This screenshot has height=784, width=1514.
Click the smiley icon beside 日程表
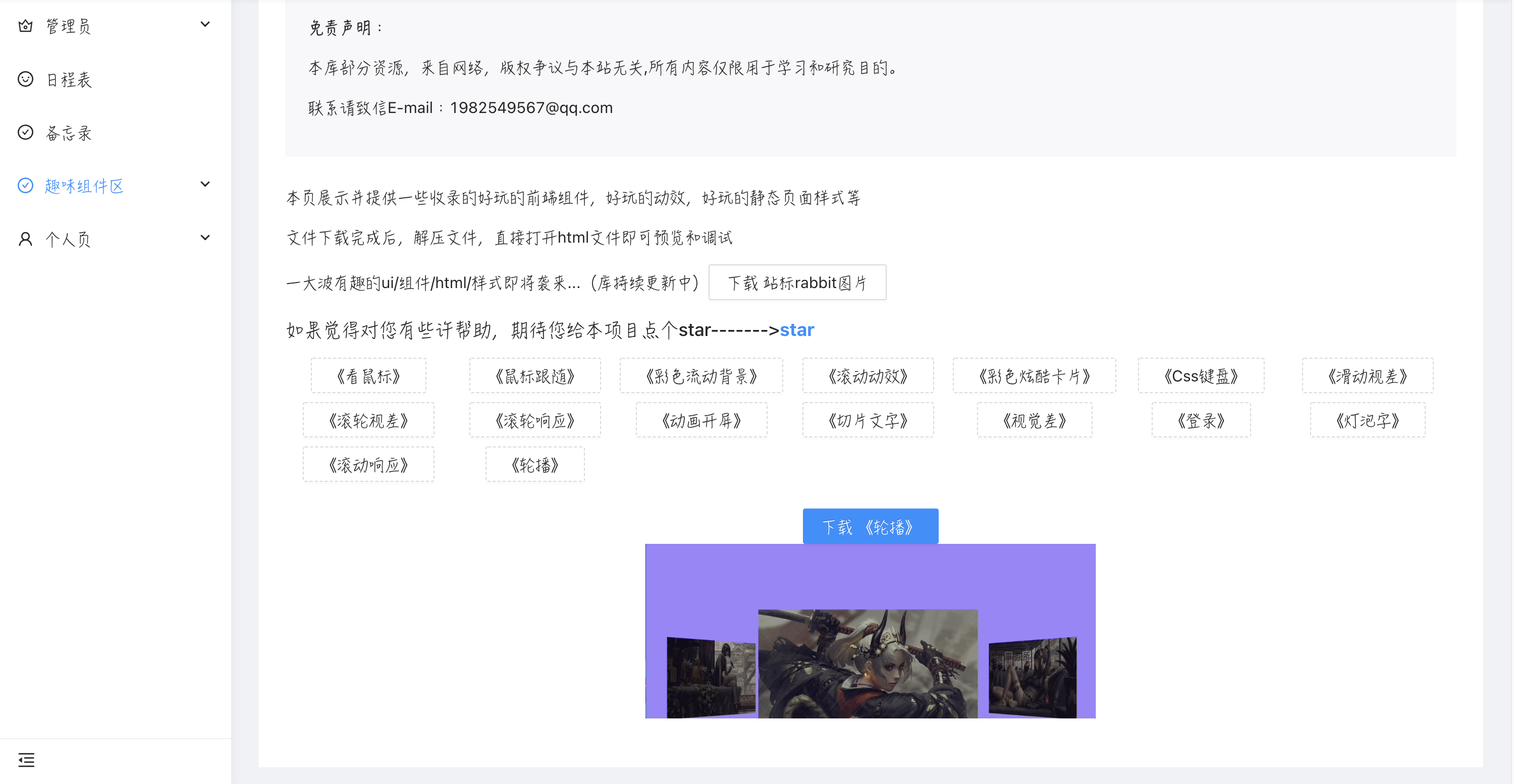[x=25, y=79]
